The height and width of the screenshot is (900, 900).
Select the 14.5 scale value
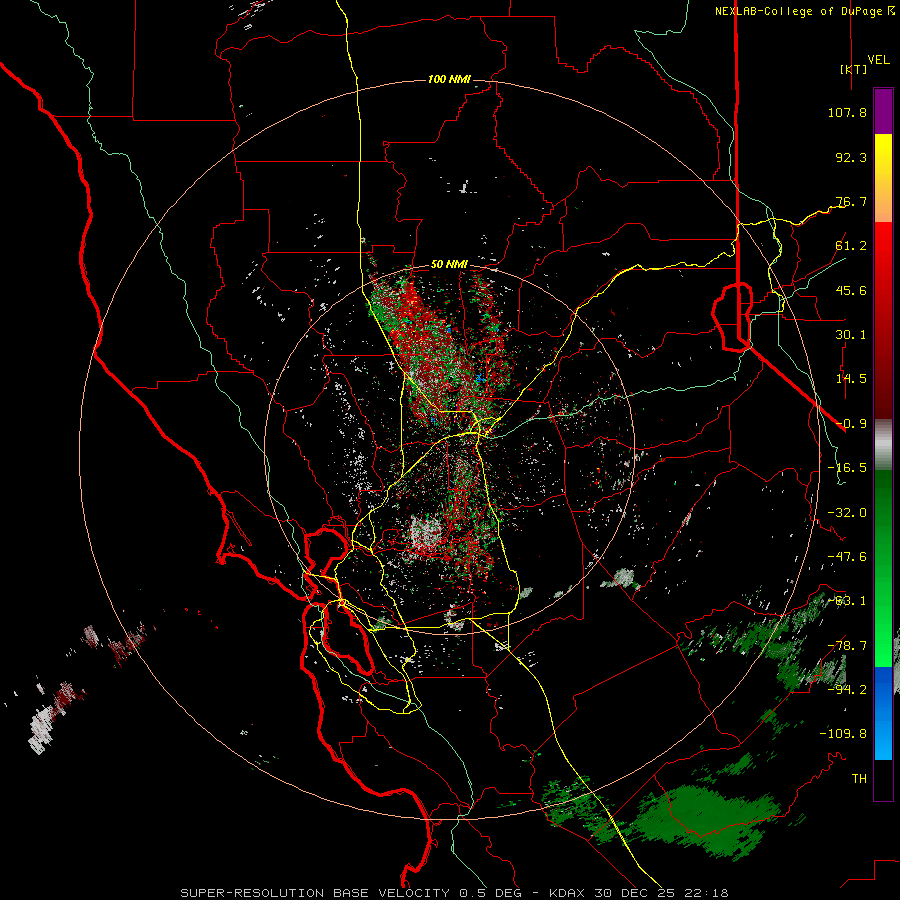coord(851,379)
